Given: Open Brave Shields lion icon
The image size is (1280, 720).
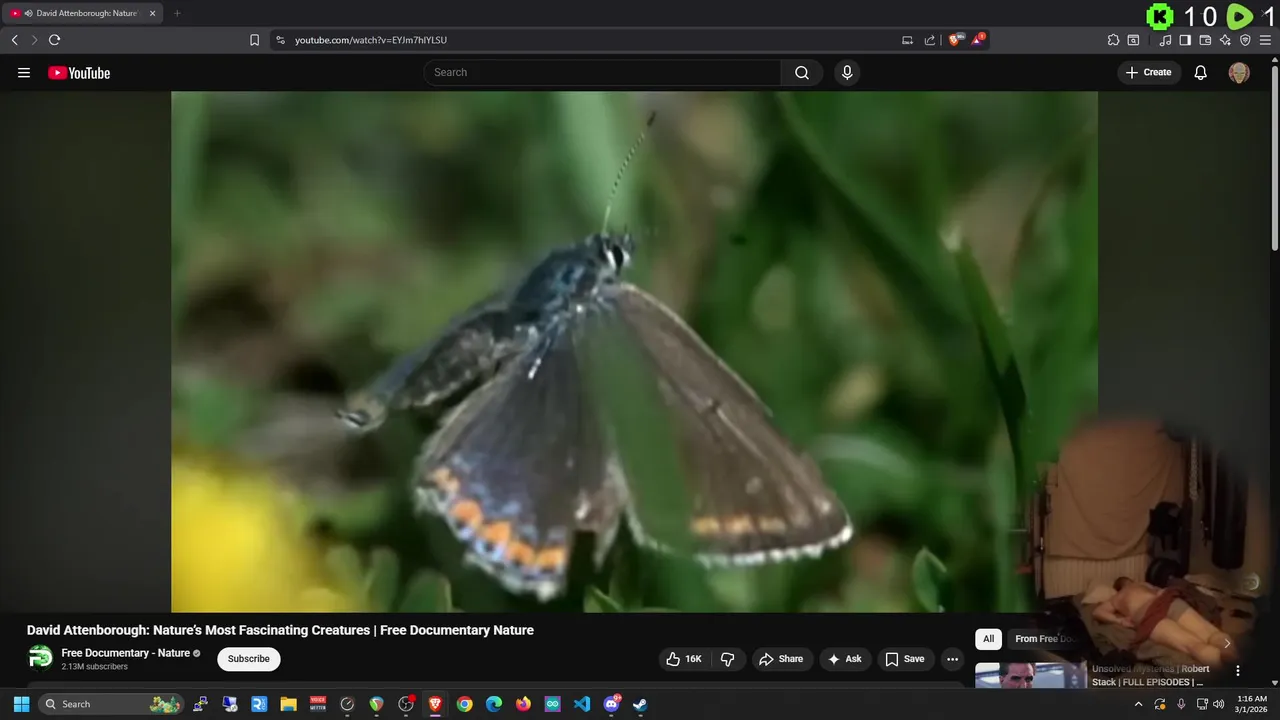Looking at the screenshot, I should [x=955, y=40].
